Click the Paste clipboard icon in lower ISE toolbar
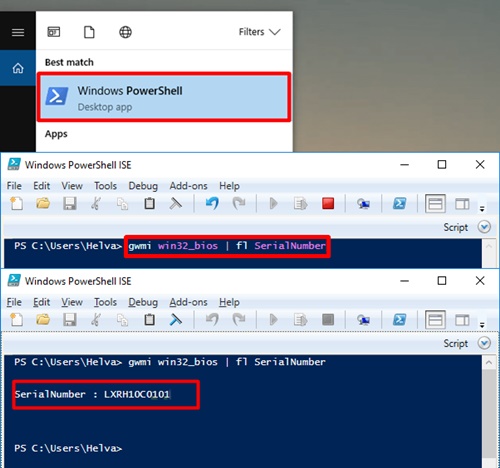 point(149,319)
